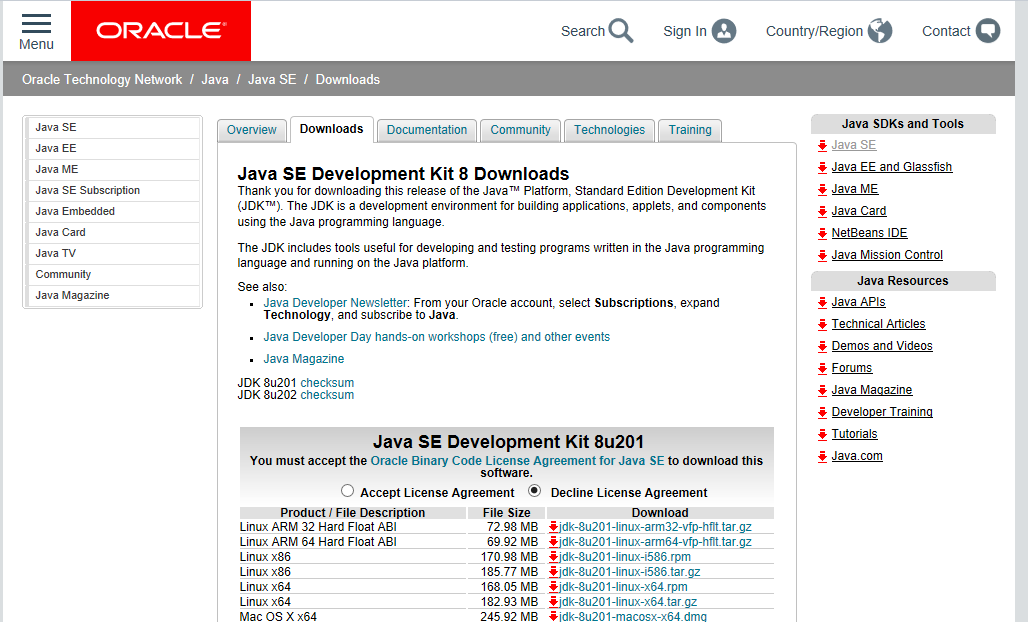Click download arrow icon for jdk-8u201-linux-x64.rpm

tap(553, 587)
